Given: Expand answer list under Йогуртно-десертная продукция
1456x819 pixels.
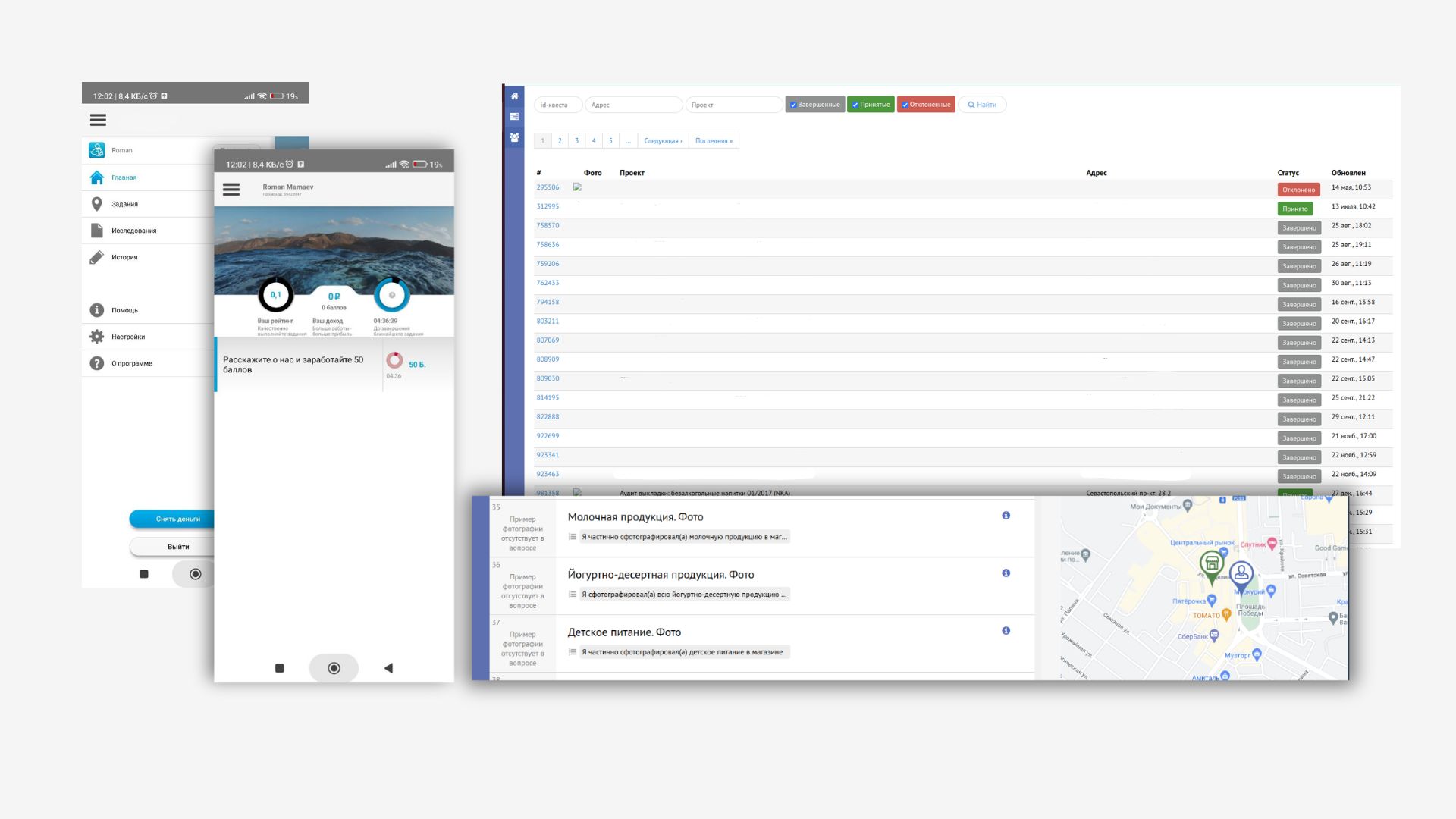Looking at the screenshot, I should 573,595.
